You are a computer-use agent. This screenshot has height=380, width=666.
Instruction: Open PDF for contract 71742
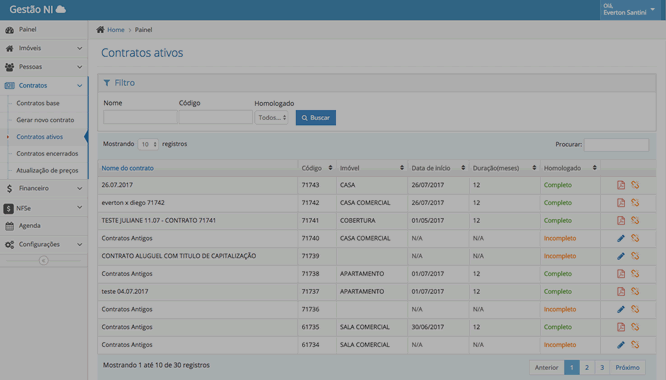[x=621, y=203]
